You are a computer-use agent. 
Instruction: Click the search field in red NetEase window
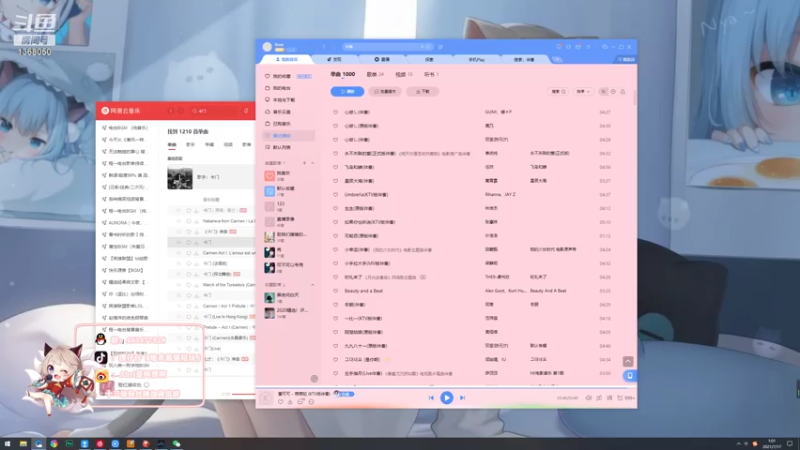(x=213, y=111)
